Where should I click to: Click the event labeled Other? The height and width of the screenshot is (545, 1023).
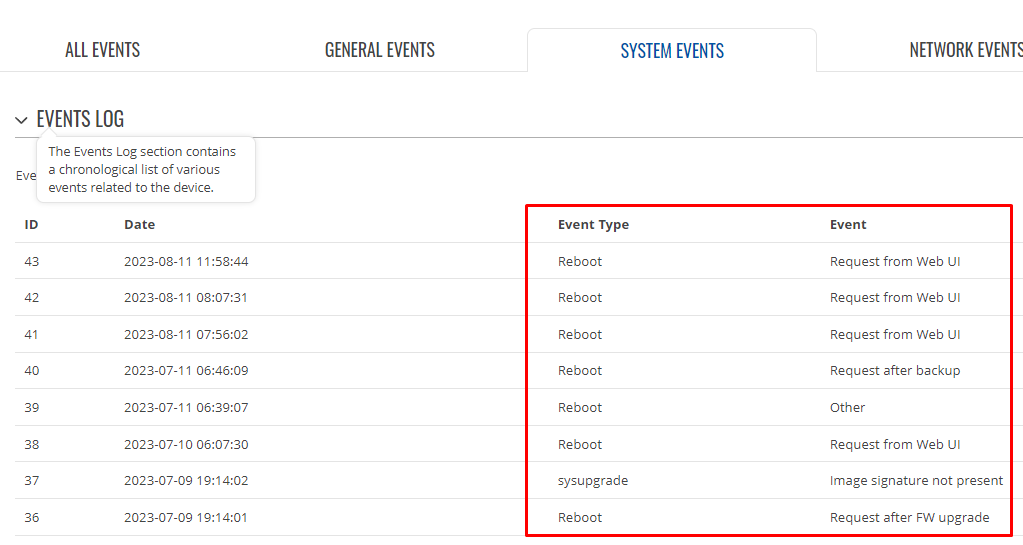847,407
